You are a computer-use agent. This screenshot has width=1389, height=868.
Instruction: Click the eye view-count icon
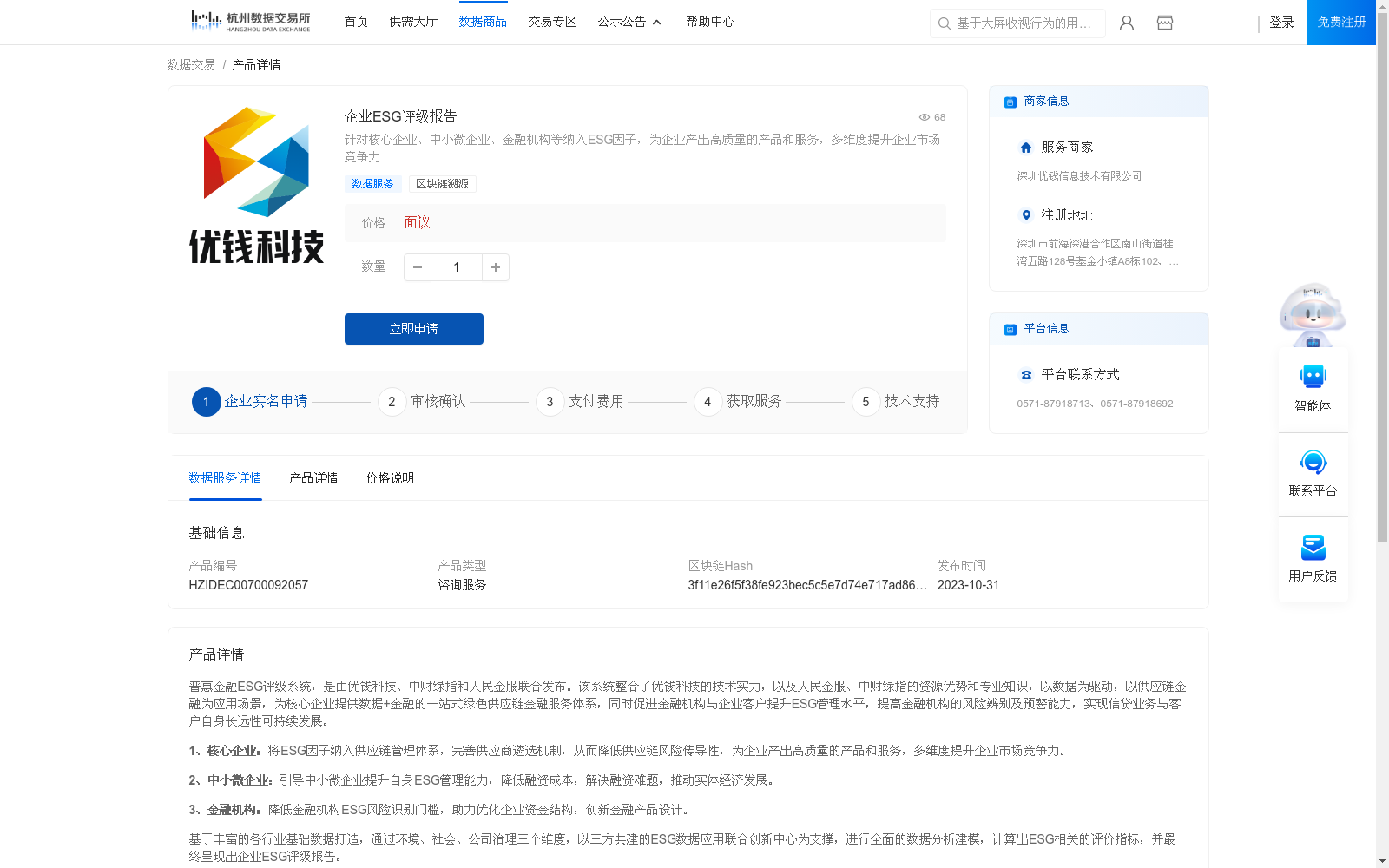coord(925,117)
